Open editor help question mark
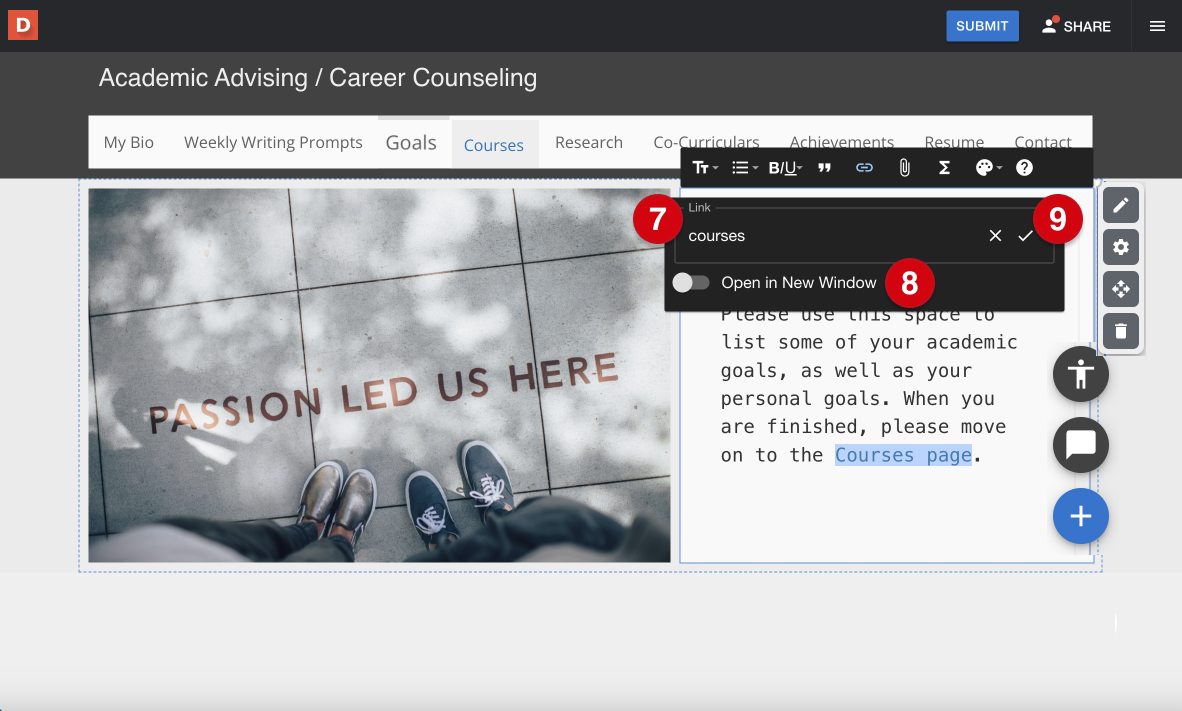The height and width of the screenshot is (711, 1182). point(1024,167)
